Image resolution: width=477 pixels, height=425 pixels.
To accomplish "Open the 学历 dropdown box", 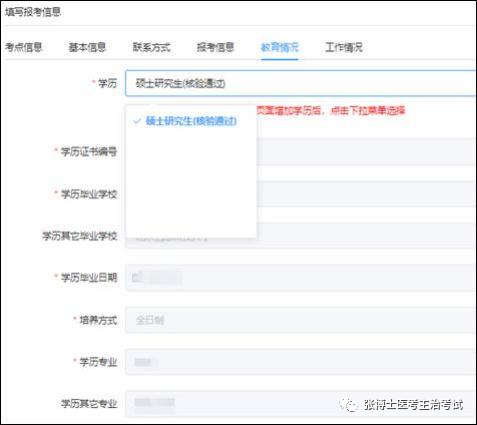I will (301, 83).
